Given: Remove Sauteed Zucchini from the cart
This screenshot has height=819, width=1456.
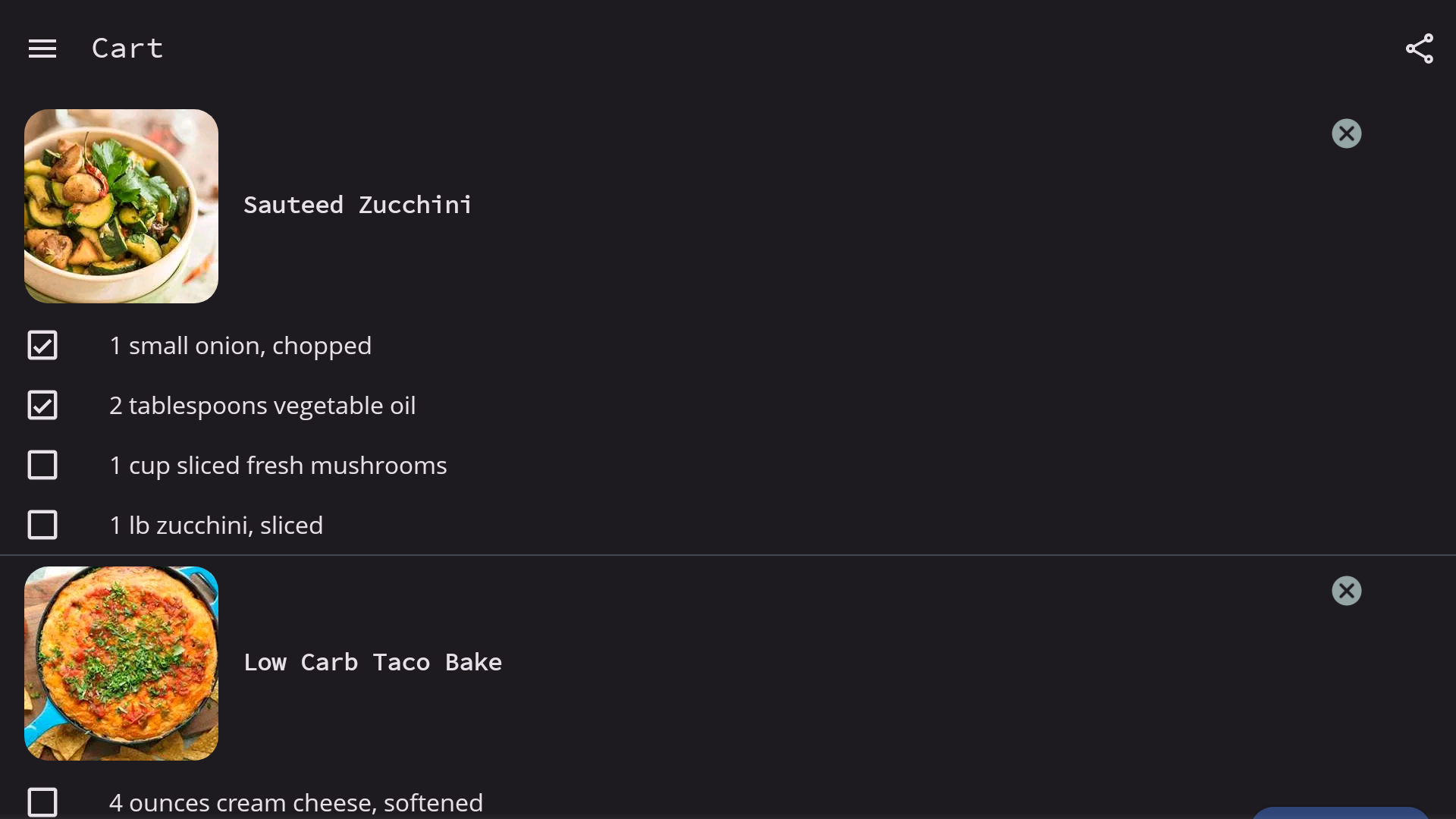Looking at the screenshot, I should pyautogui.click(x=1346, y=134).
